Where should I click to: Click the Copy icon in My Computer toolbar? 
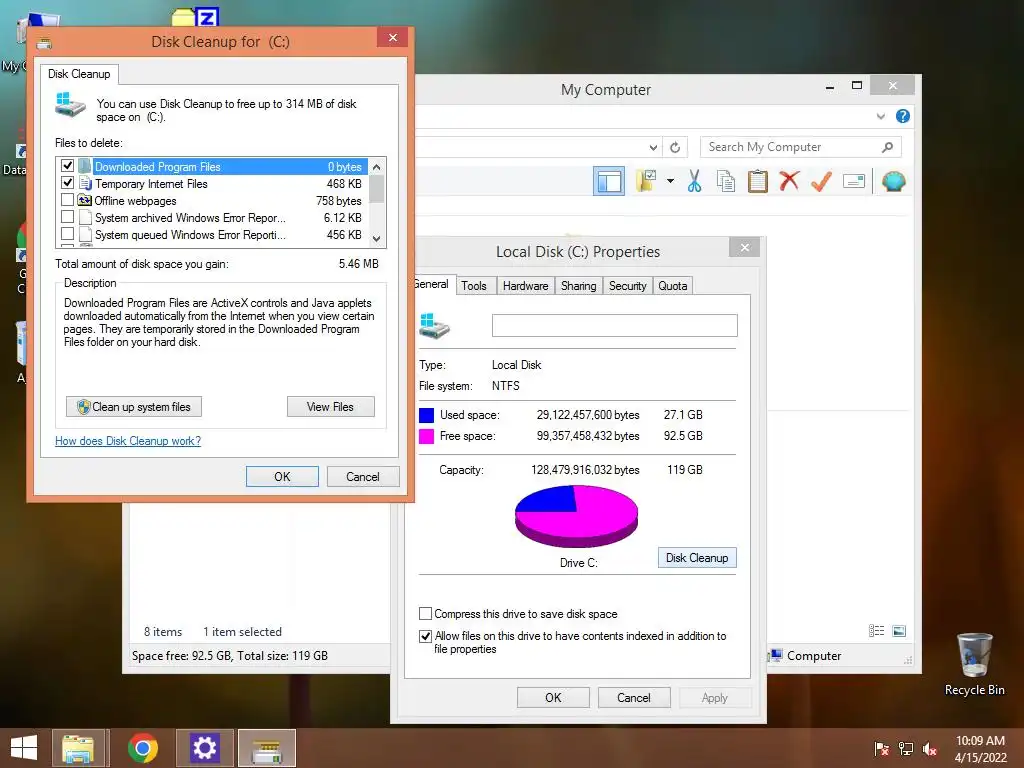726,181
